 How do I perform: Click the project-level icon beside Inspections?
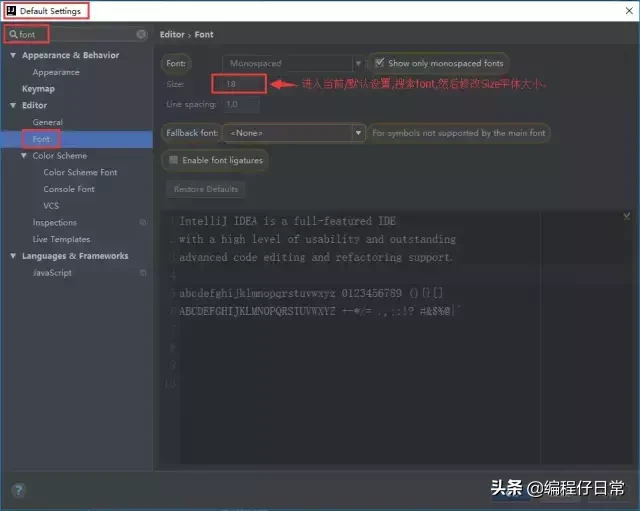tap(142, 222)
